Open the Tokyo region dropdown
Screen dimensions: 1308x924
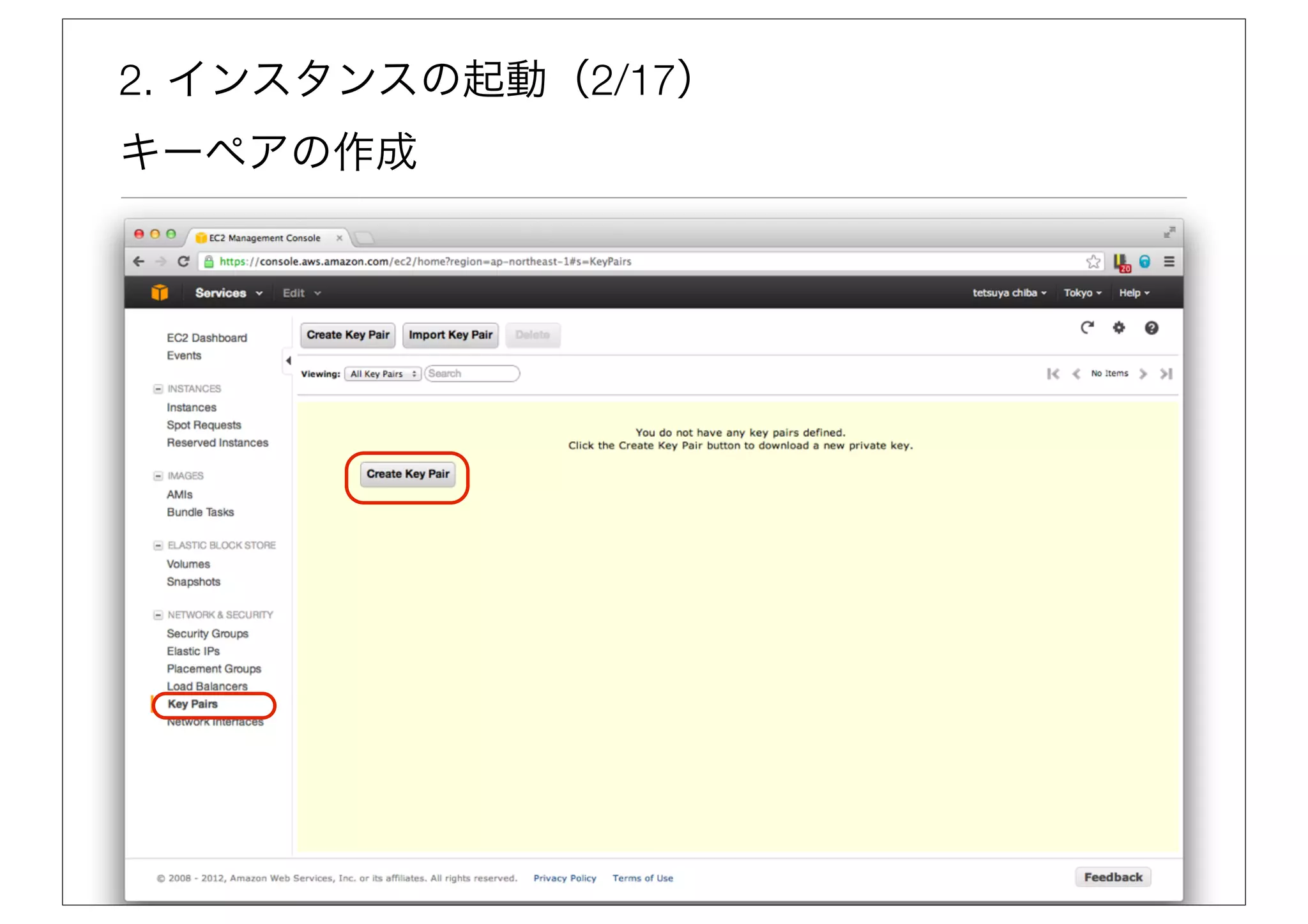[1083, 292]
